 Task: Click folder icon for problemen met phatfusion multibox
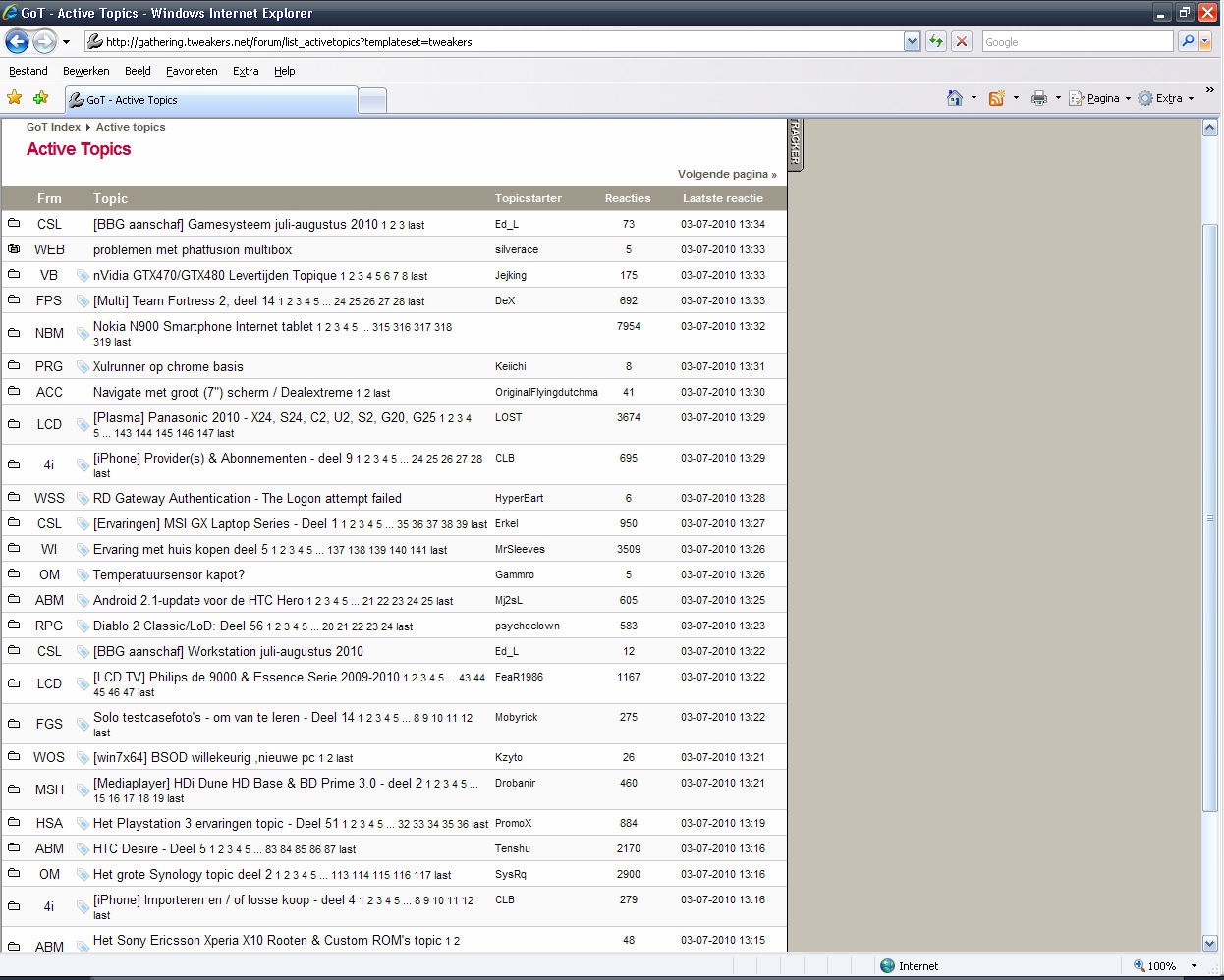[14, 248]
